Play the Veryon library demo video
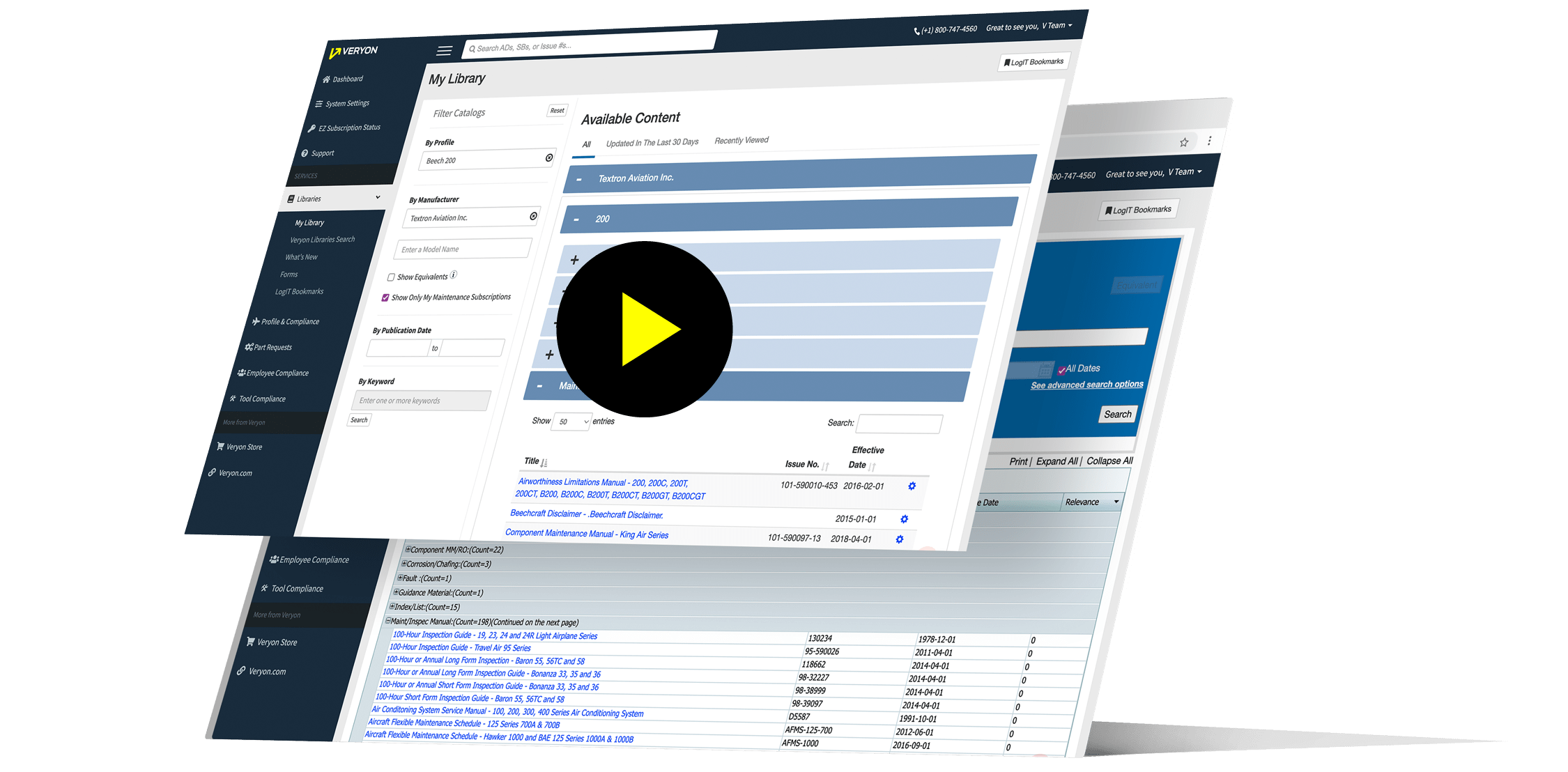 pos(644,330)
